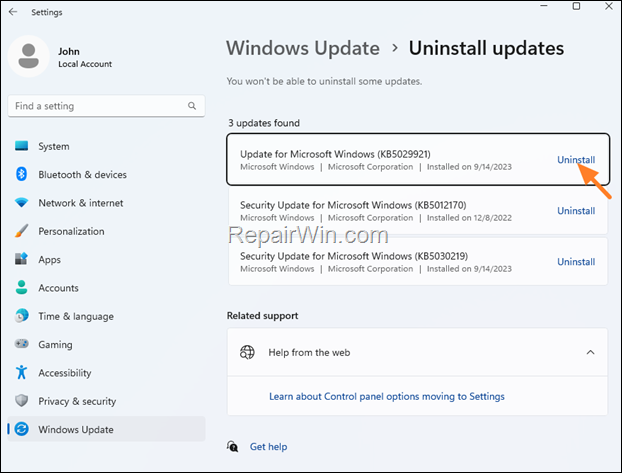Select the KB5012170 update title text
This screenshot has width=622, height=473.
353,205
